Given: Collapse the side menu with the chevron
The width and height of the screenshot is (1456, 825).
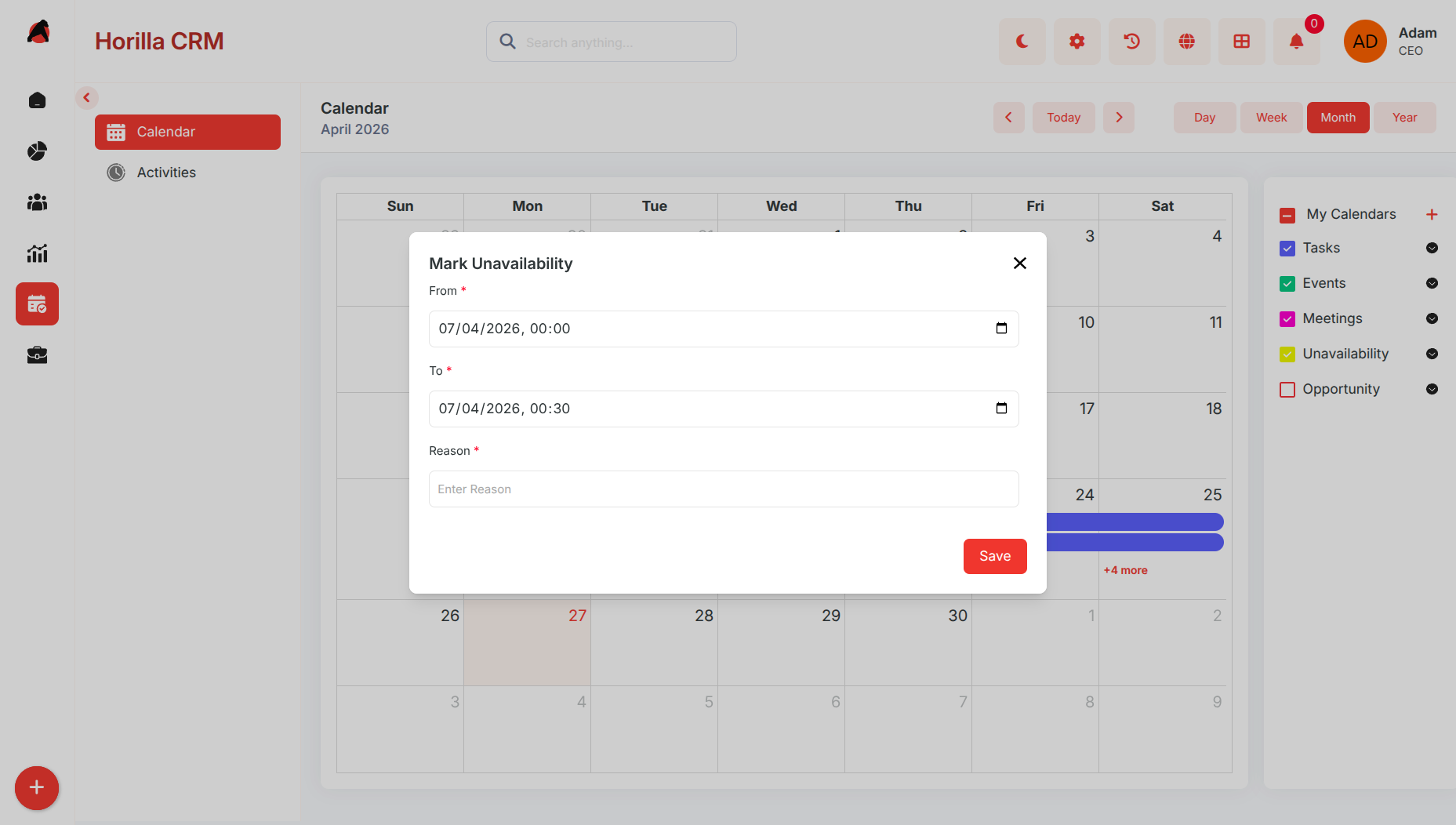Looking at the screenshot, I should click(87, 98).
